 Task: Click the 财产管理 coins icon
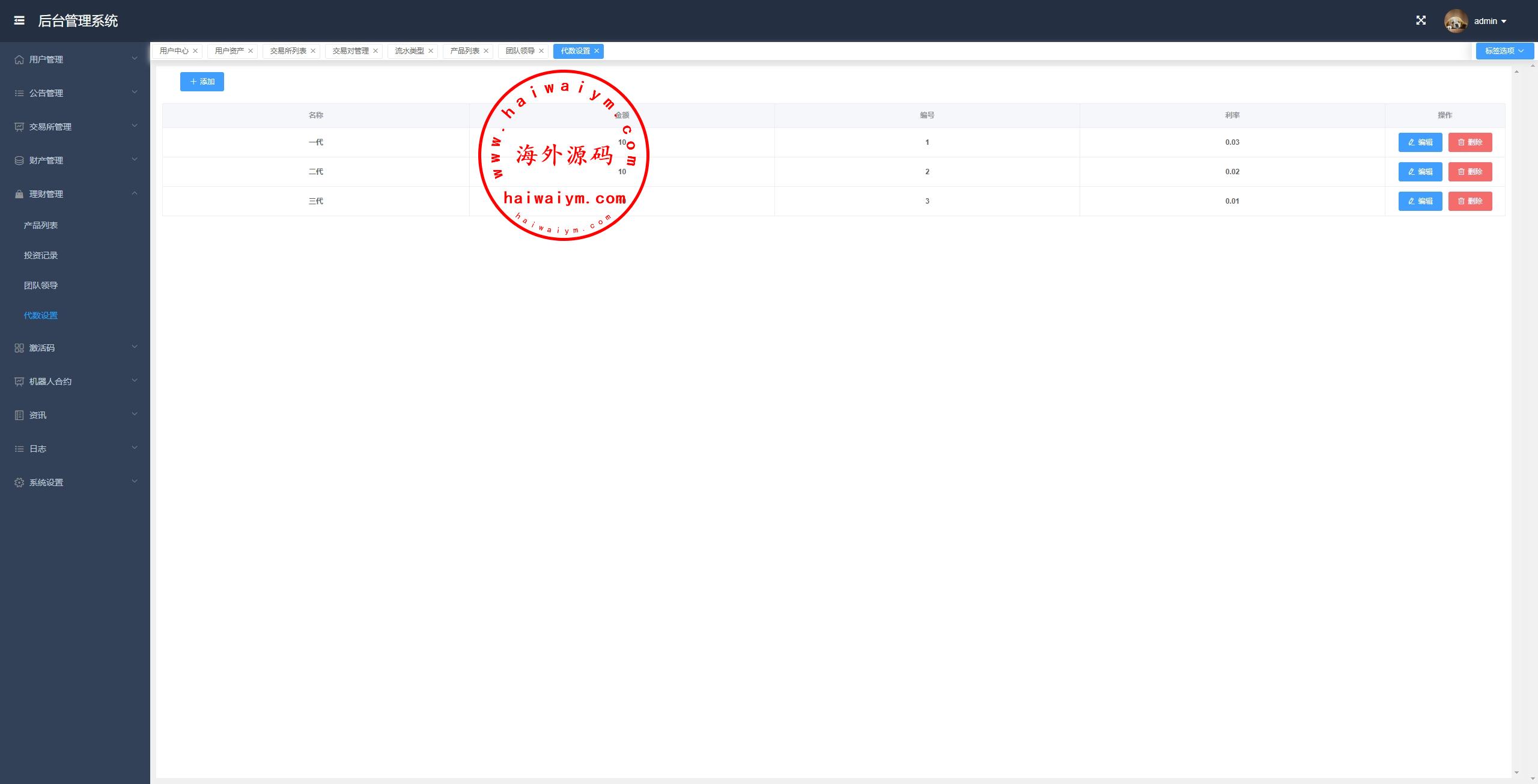pos(19,160)
